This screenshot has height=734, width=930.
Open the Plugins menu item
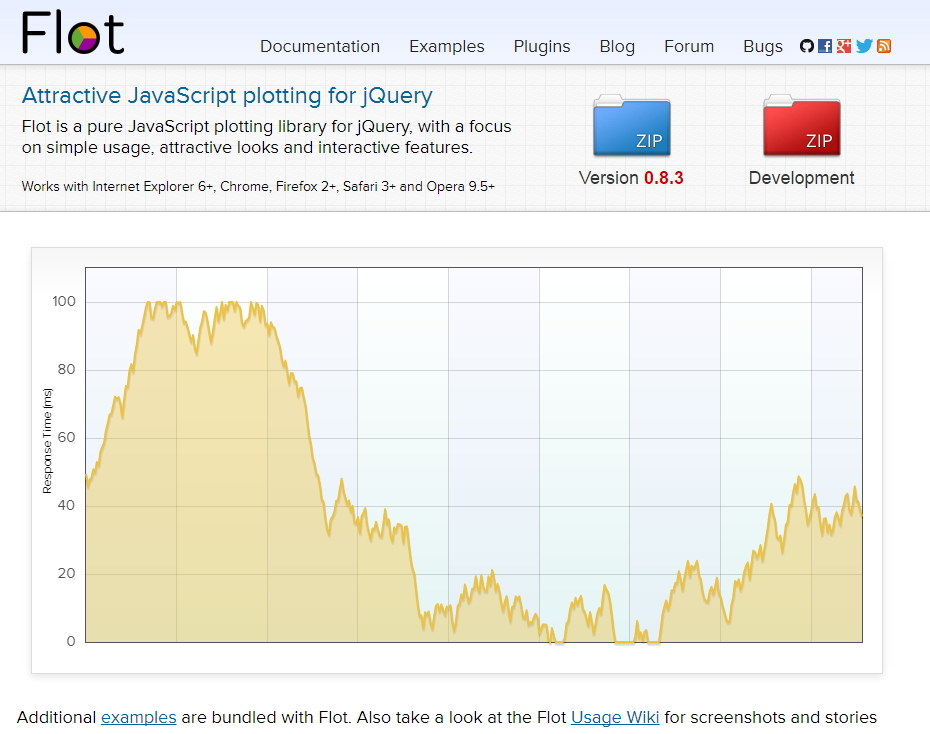click(542, 46)
